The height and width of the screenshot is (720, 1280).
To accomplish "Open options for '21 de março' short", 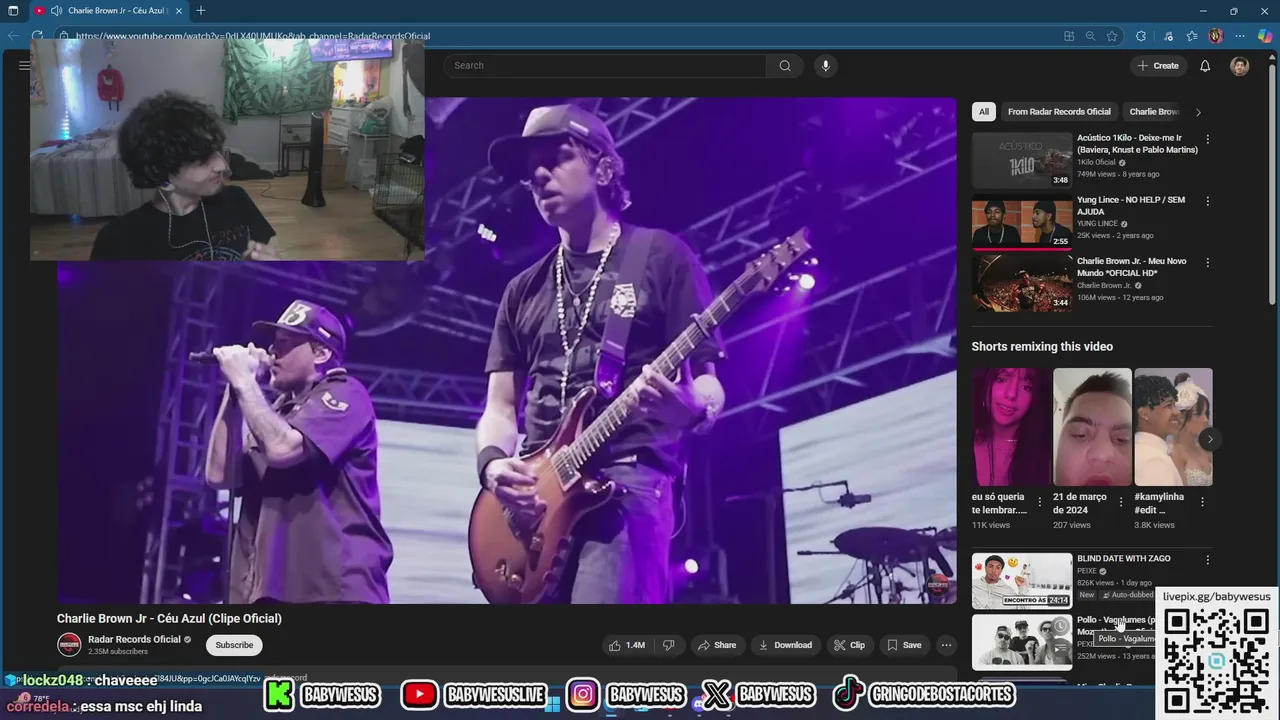I will click(1120, 502).
